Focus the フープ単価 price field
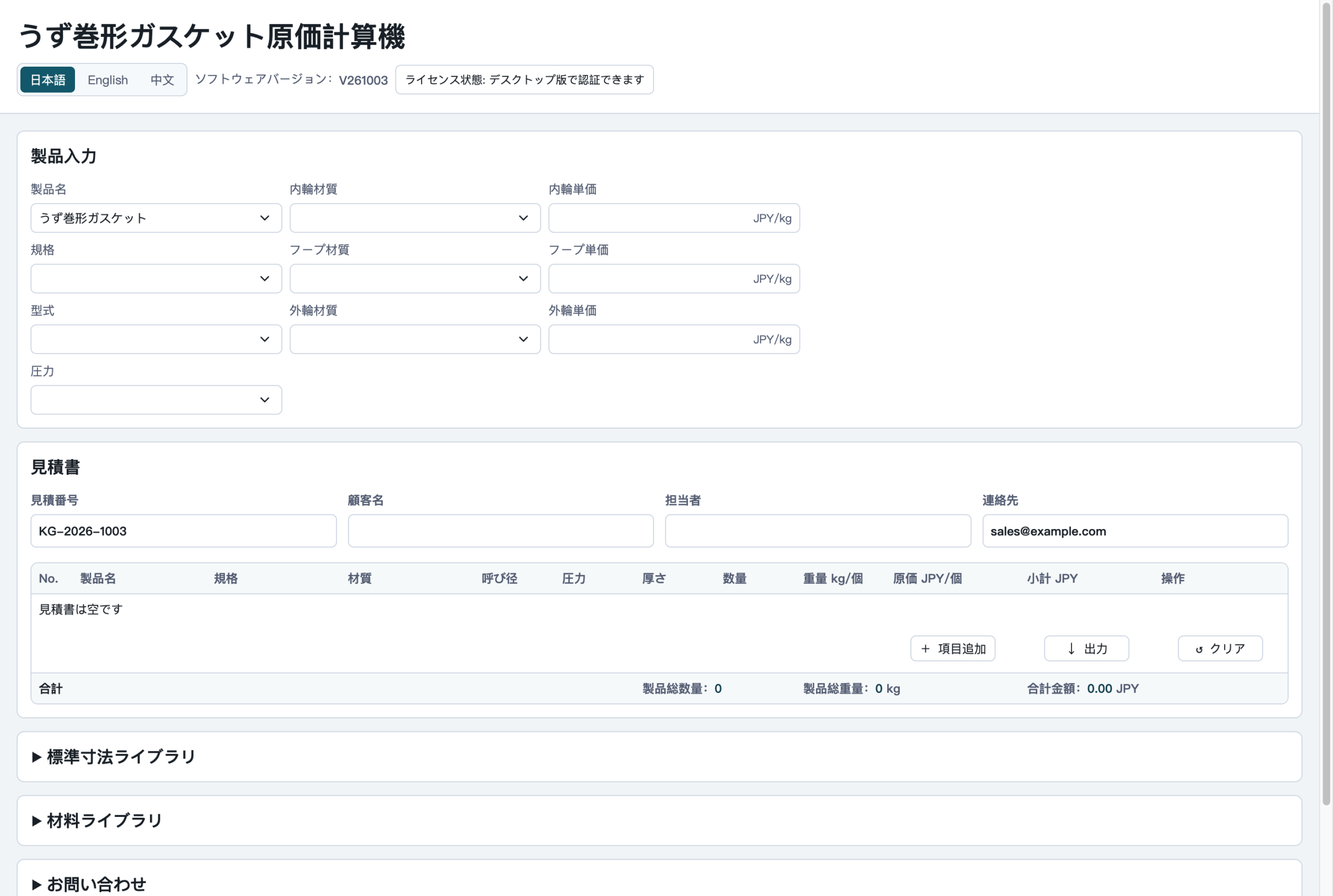The image size is (1333, 896). pyautogui.click(x=674, y=279)
